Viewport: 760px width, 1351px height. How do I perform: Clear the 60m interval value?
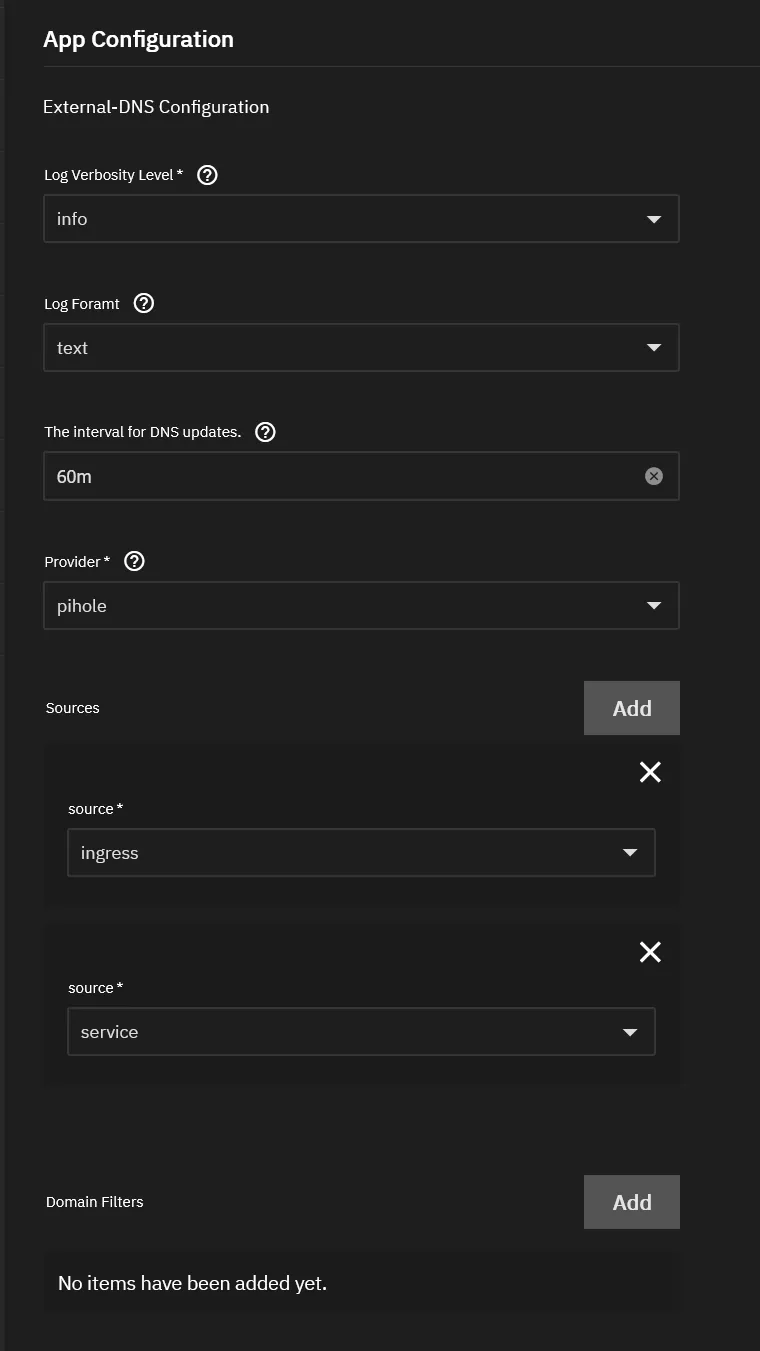[654, 475]
